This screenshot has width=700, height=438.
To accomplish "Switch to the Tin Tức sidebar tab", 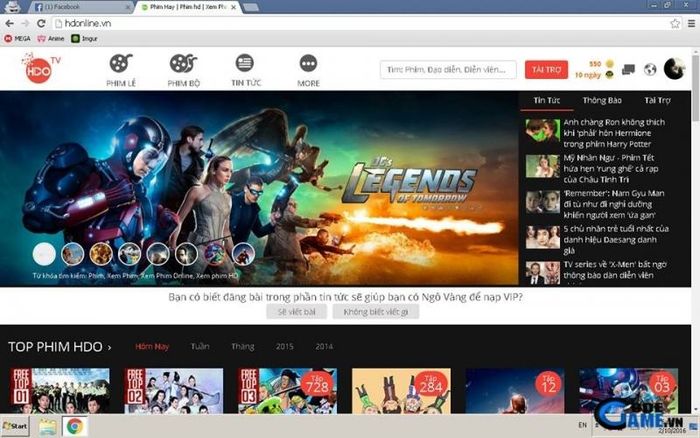I will pos(546,100).
